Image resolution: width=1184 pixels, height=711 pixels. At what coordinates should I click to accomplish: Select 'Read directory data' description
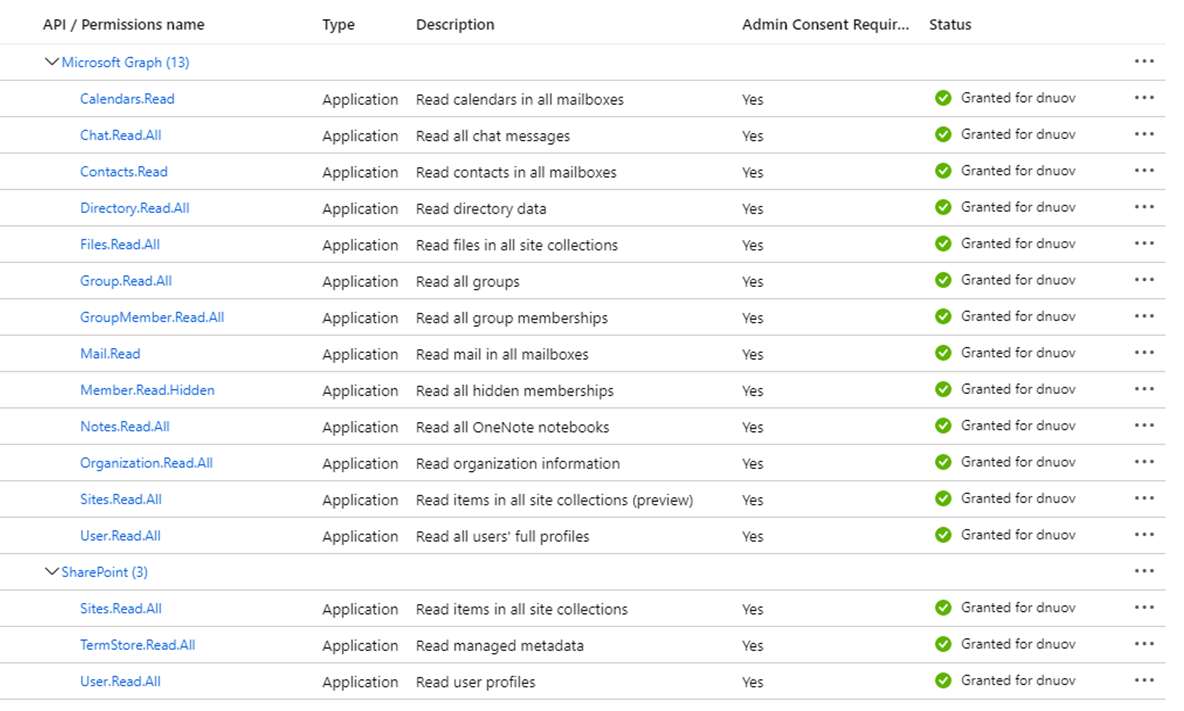[x=481, y=208]
